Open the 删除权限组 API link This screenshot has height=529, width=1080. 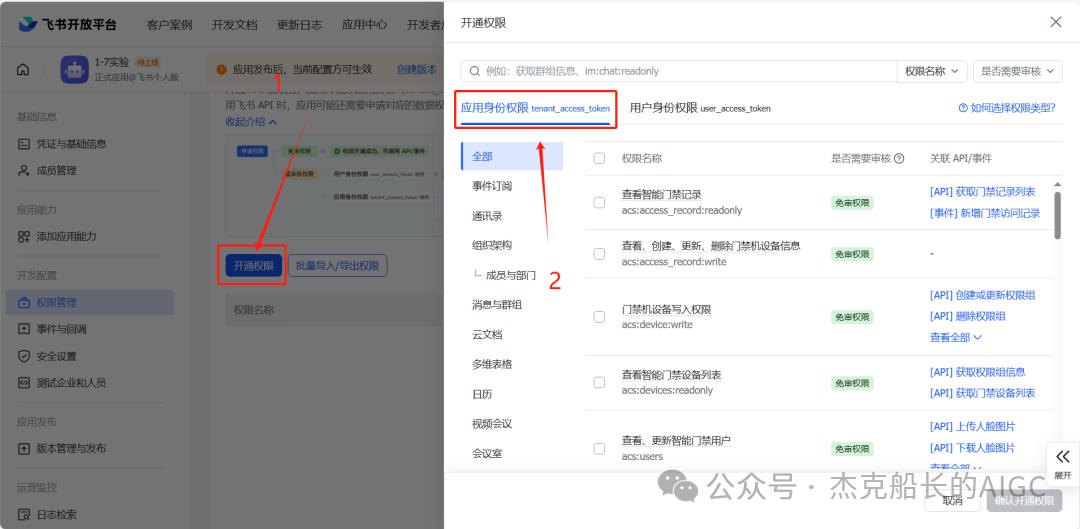968,316
